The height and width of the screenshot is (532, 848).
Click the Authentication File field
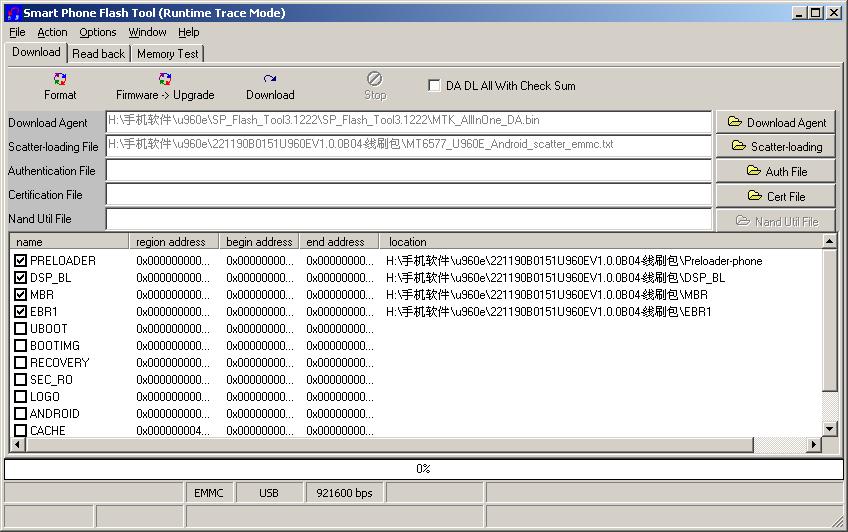click(x=408, y=171)
